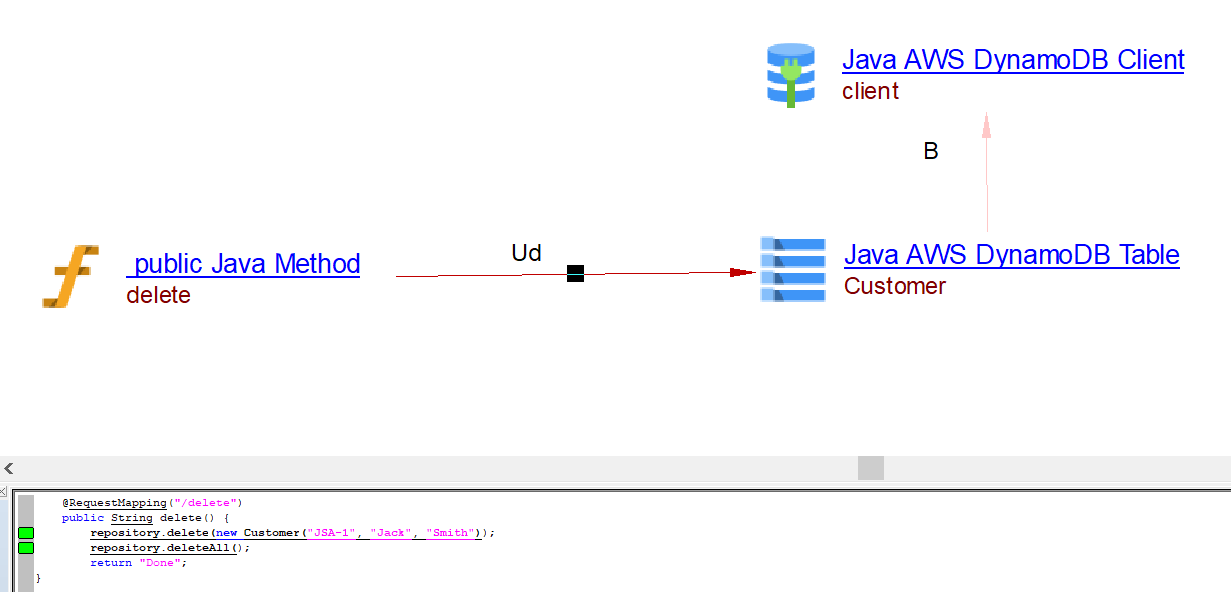Viewport: 1231px width, 592px height.
Task: Open the Java AWS DynamoDB Table link
Action: point(1011,254)
